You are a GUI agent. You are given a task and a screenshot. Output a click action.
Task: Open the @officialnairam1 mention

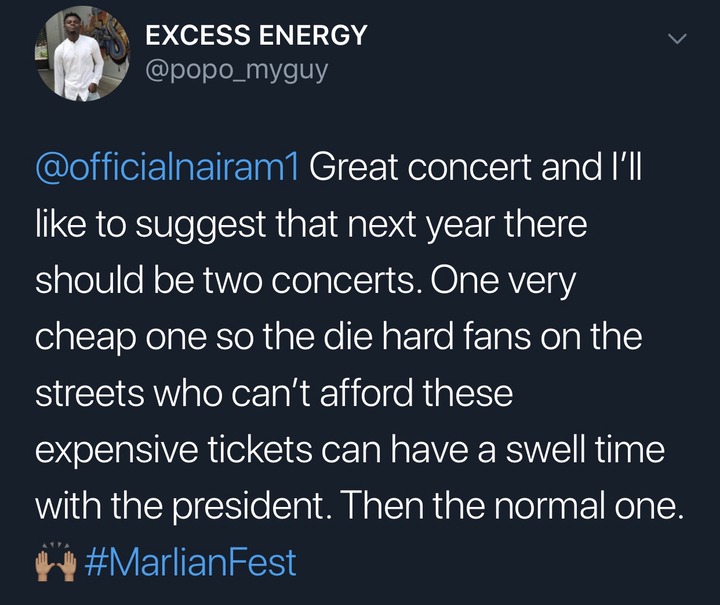(x=167, y=167)
